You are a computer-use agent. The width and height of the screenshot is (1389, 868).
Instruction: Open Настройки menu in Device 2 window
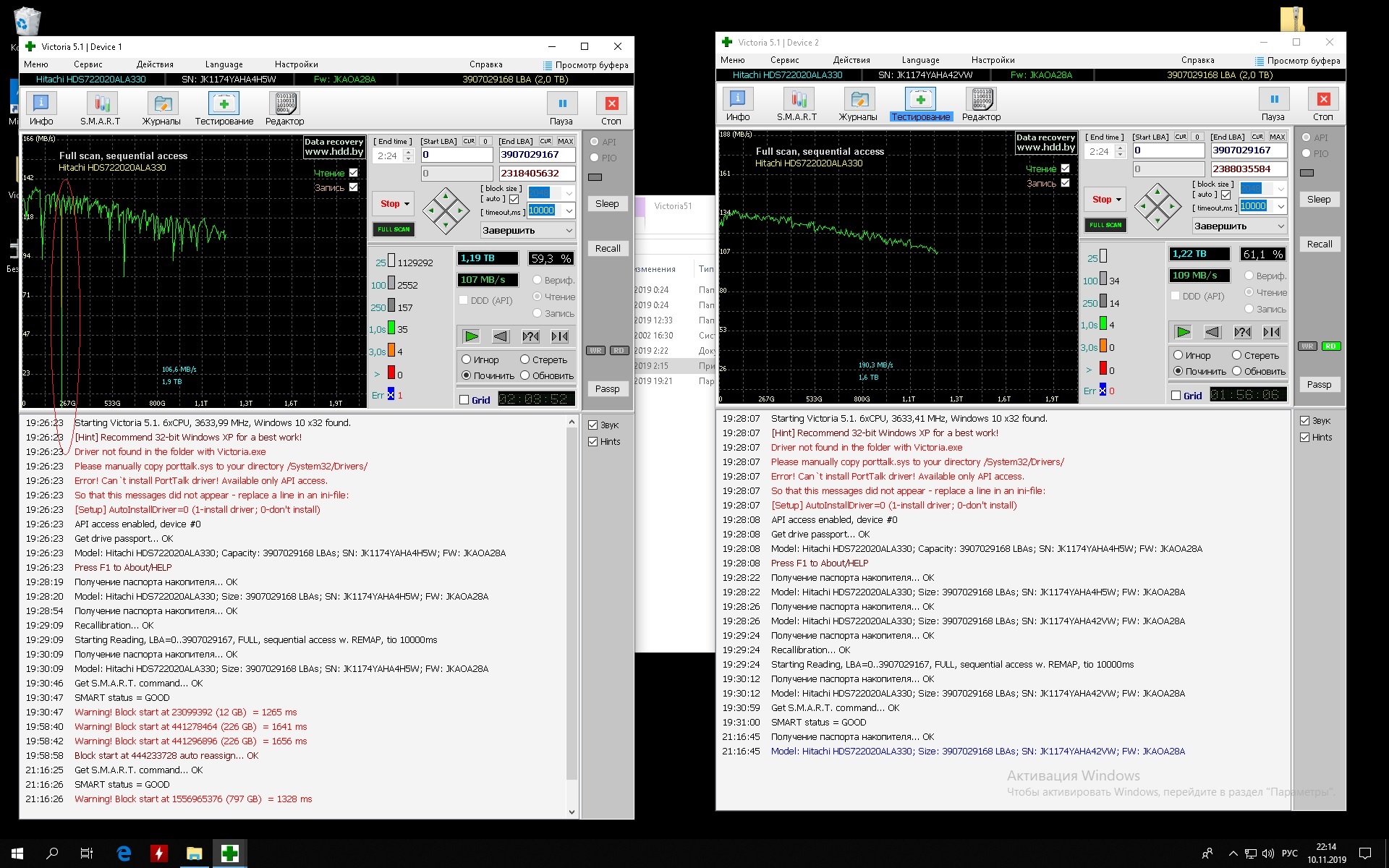pos(993,60)
